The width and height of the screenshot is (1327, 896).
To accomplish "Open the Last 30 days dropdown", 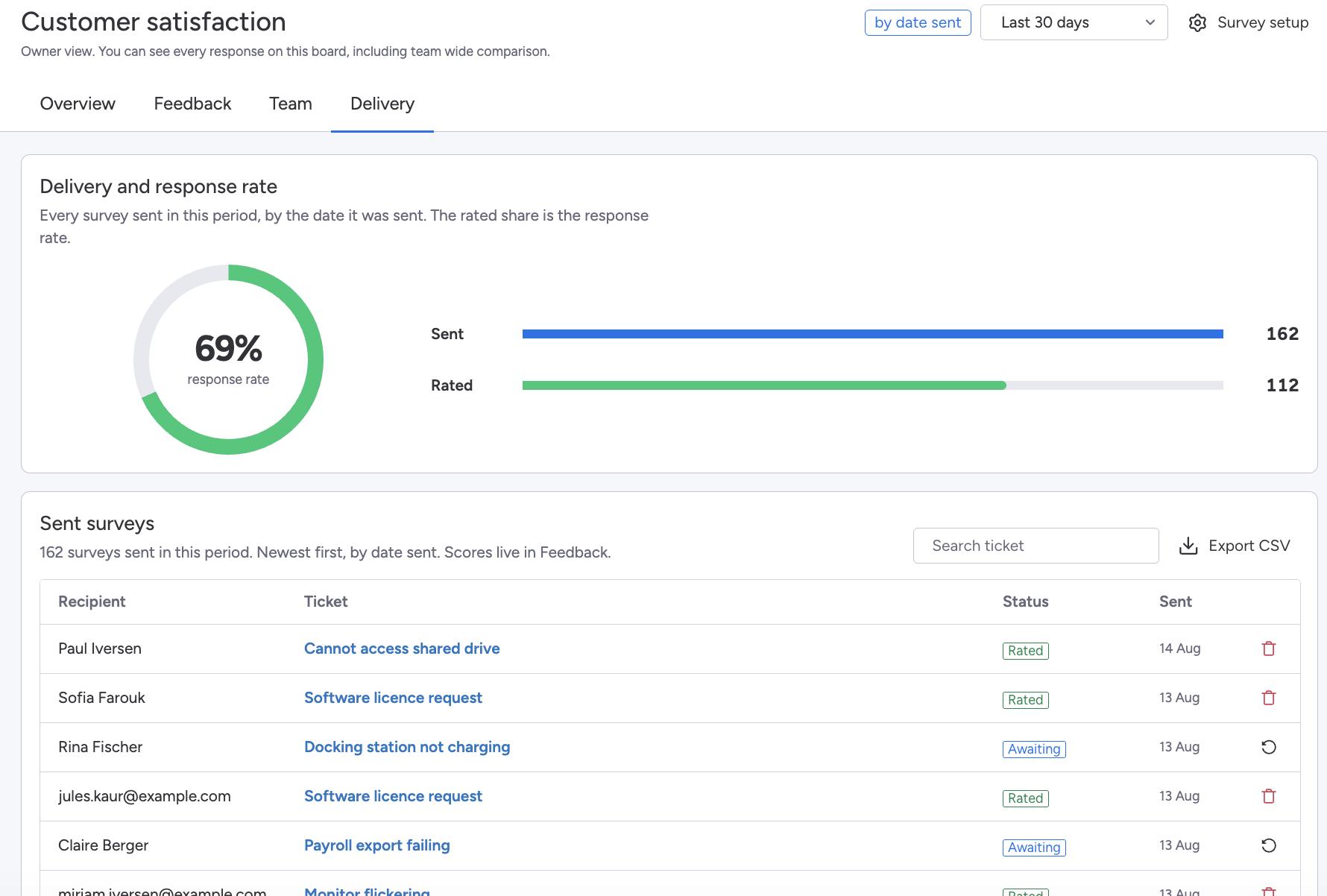I will tap(1074, 22).
